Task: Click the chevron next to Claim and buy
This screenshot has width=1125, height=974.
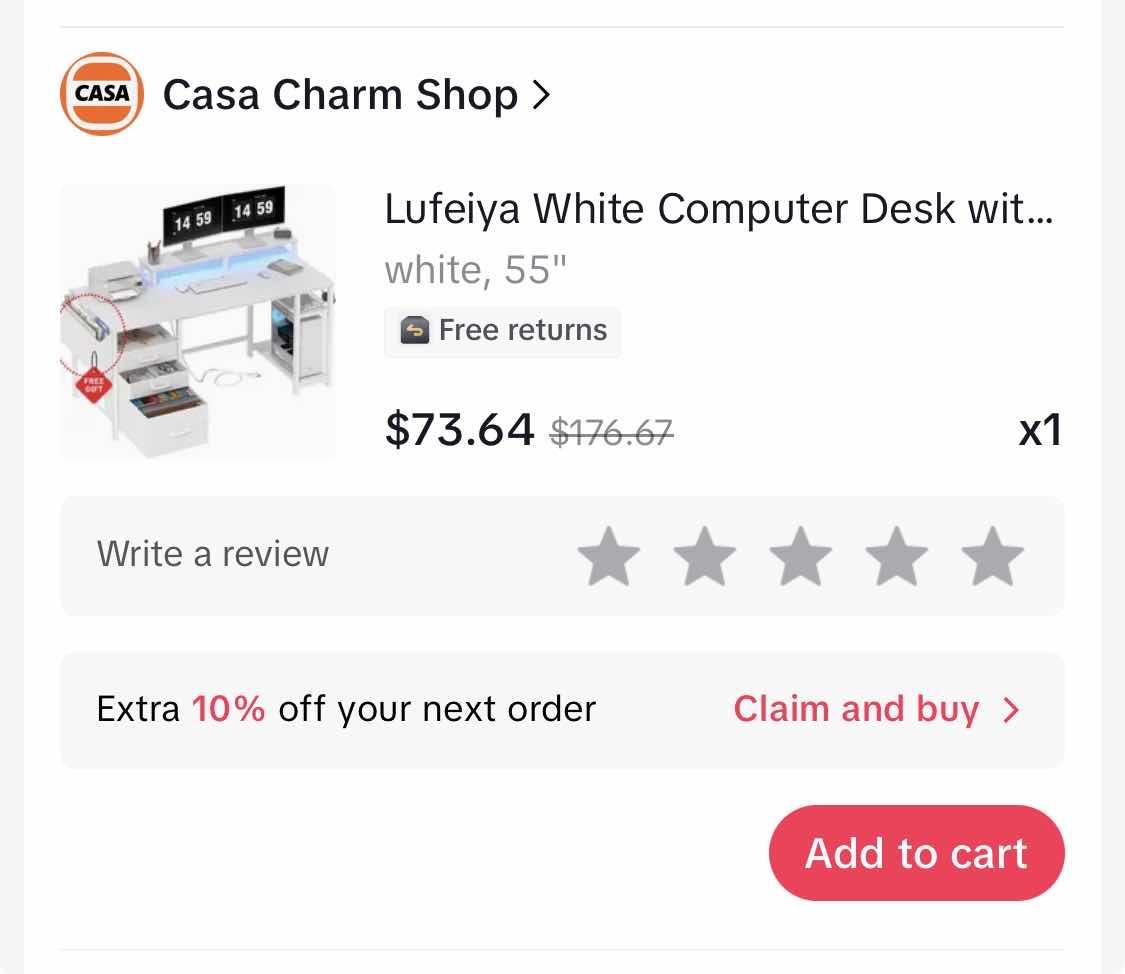Action: click(x=1011, y=710)
